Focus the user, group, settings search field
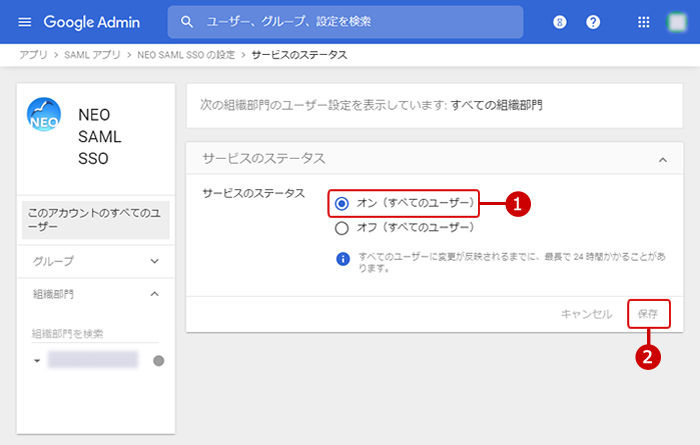The width and height of the screenshot is (700, 445). 345,22
